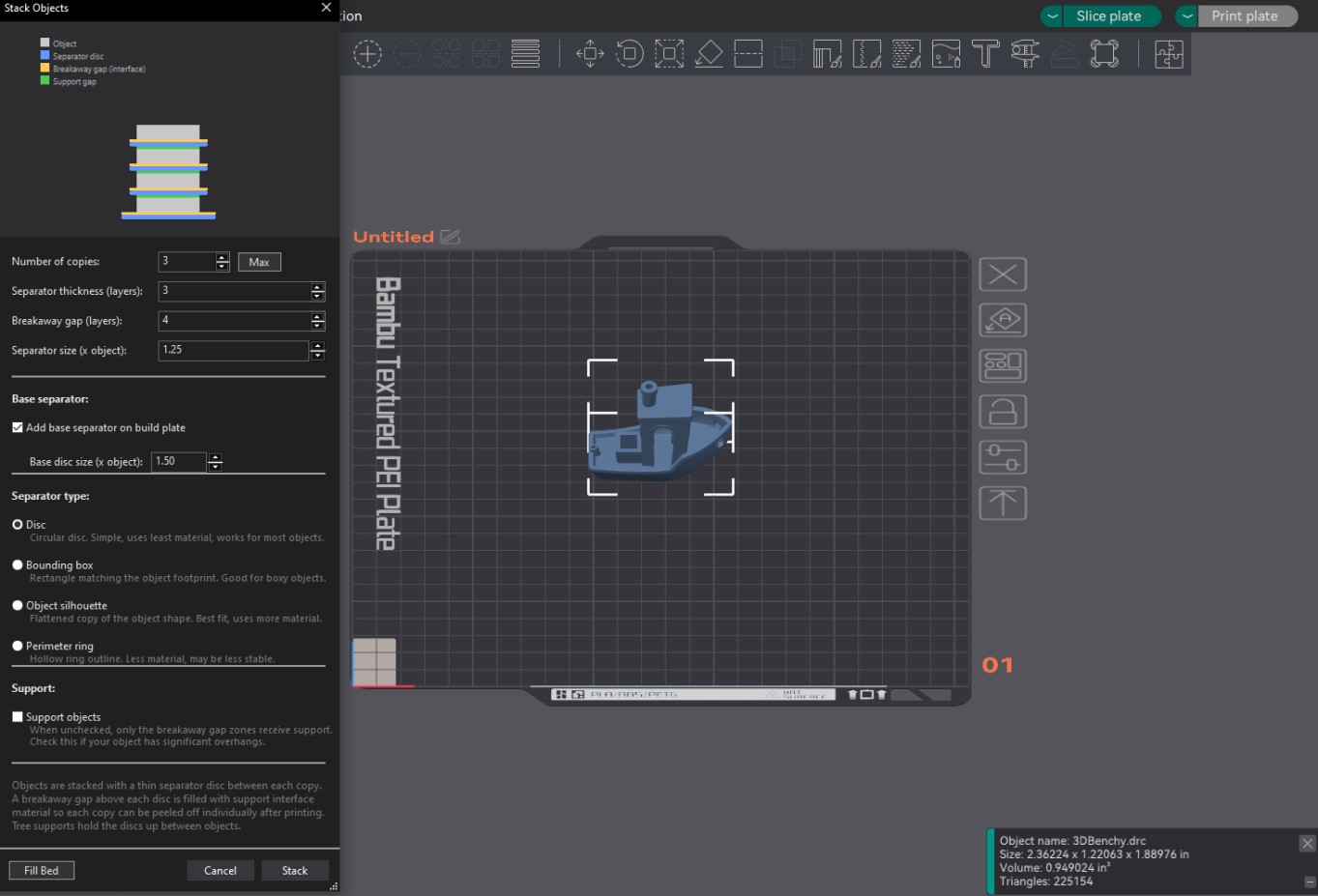Click the stacked objects preview diagram

click(x=168, y=171)
